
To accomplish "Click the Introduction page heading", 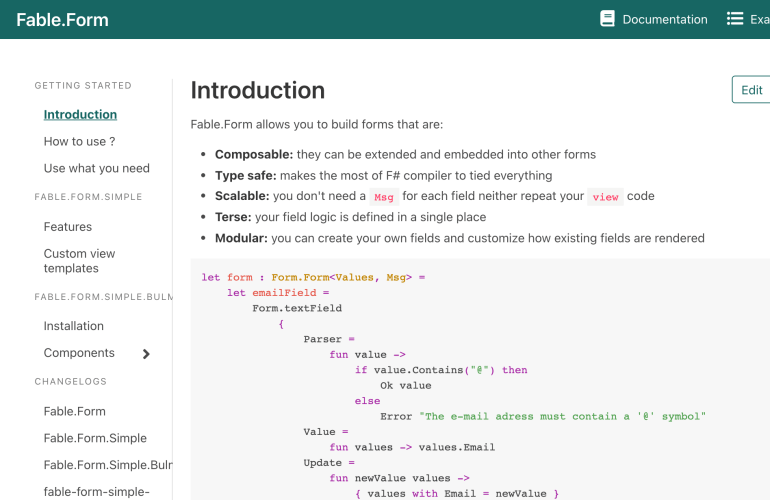I will [257, 90].
